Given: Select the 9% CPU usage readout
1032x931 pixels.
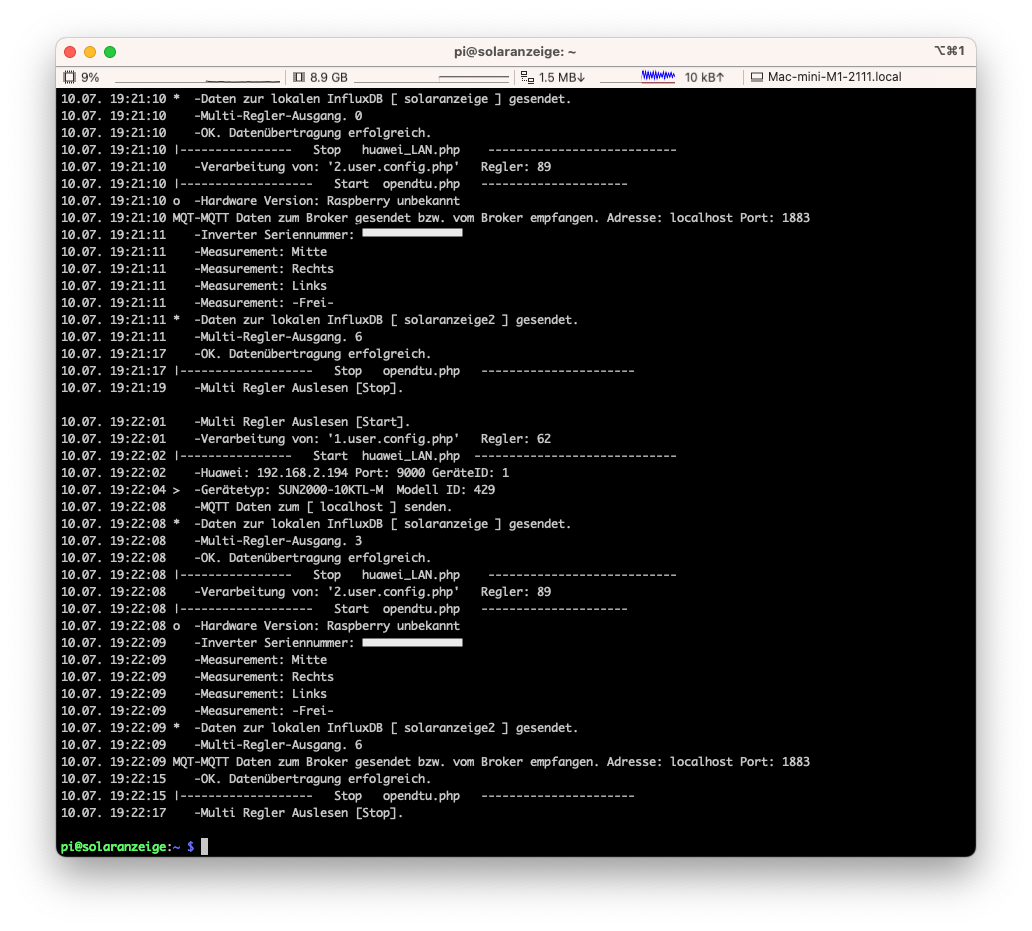Looking at the screenshot, I should 90,77.
